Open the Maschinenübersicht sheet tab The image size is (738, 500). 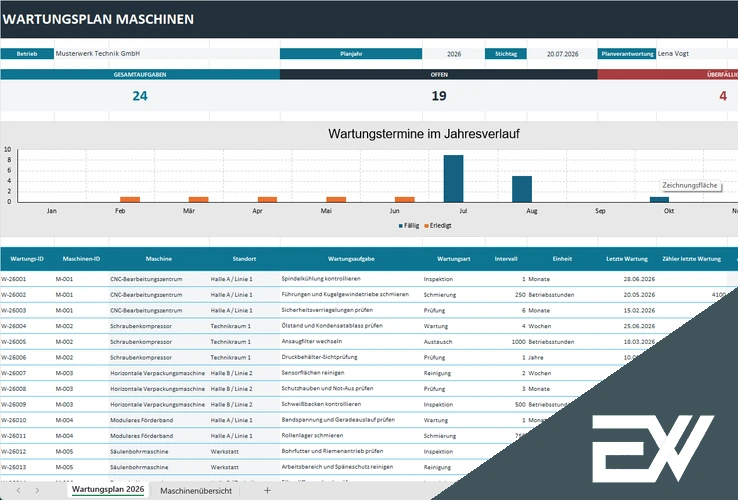[196, 491]
